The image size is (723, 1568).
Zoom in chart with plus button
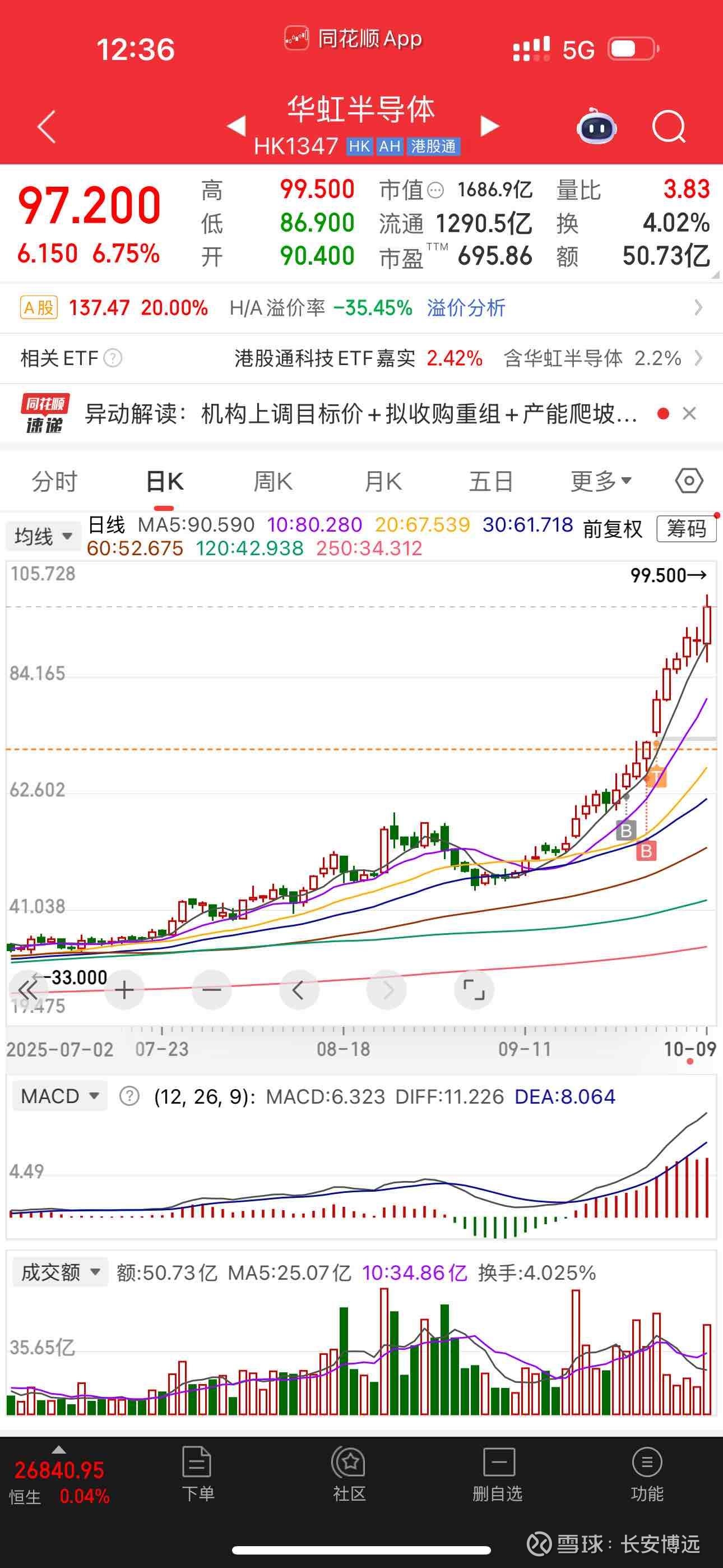124,990
